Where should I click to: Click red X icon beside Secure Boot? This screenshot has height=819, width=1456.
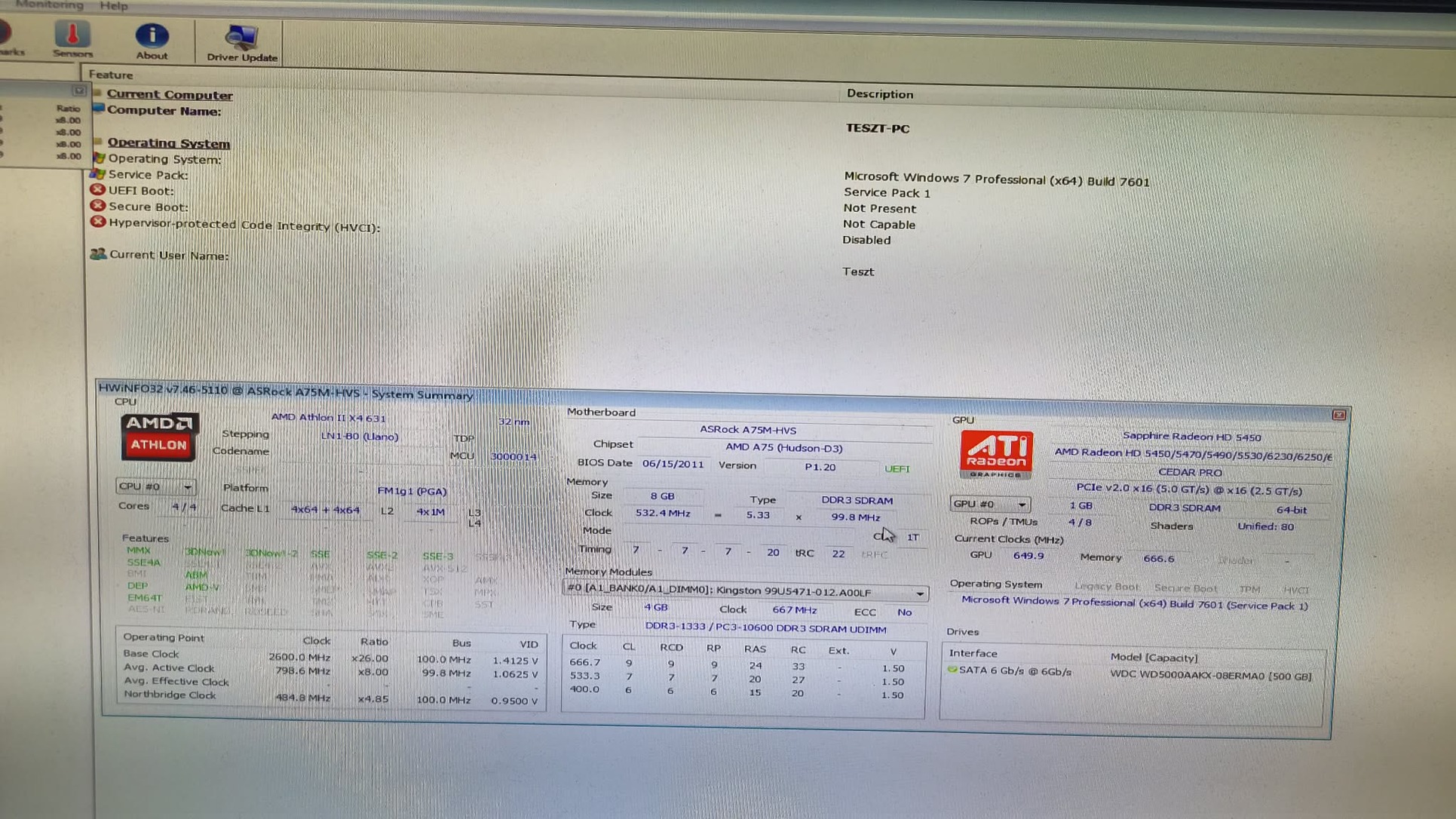[97, 206]
